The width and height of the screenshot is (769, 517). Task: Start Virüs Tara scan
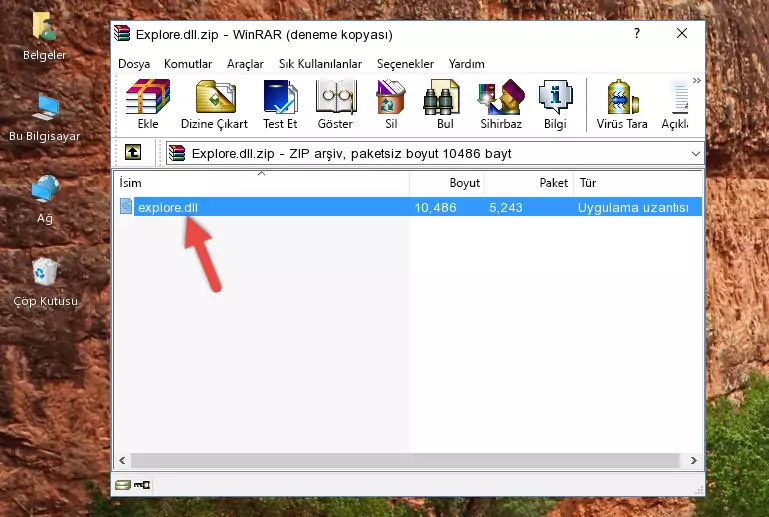pos(622,104)
